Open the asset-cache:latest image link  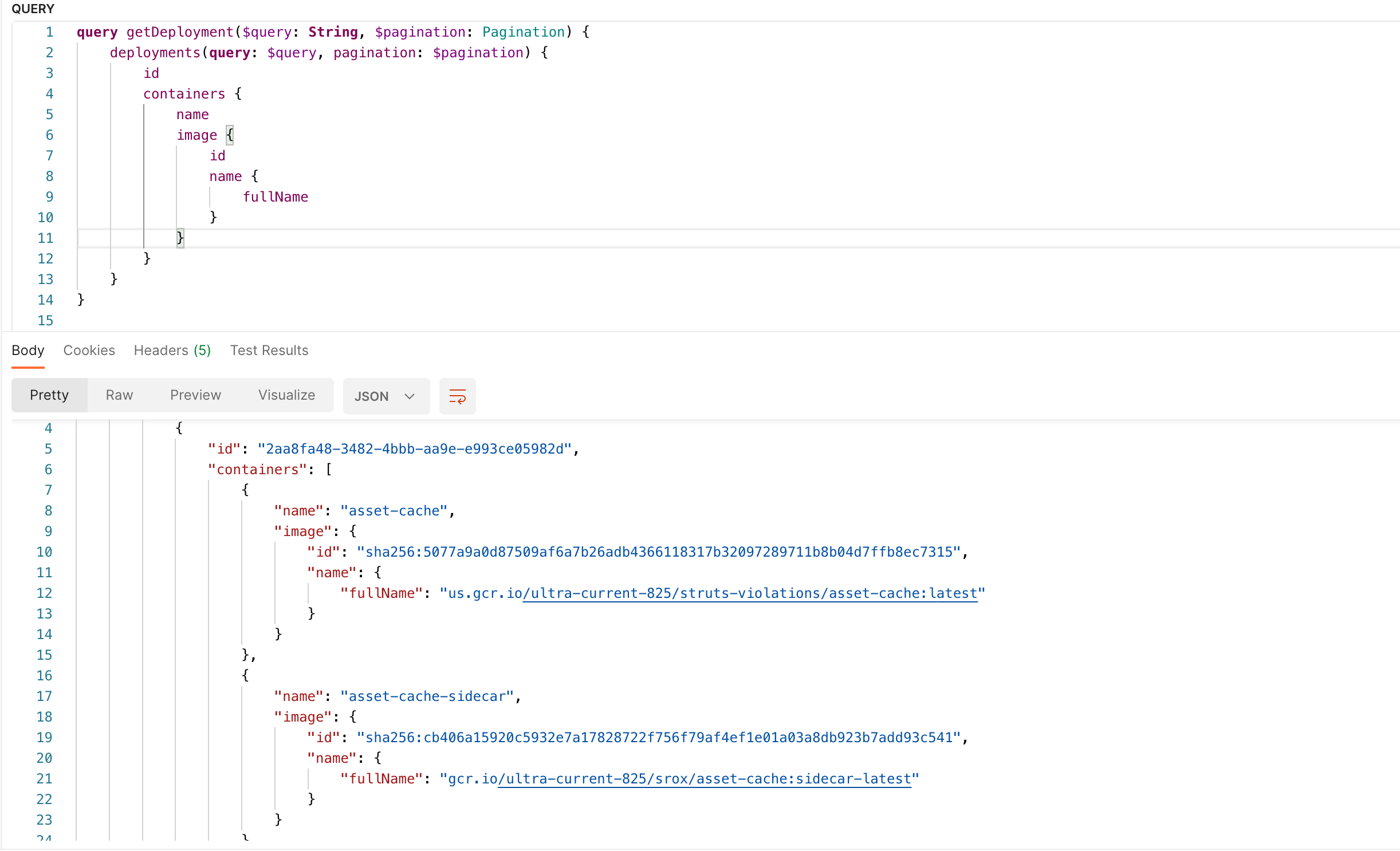click(749, 593)
